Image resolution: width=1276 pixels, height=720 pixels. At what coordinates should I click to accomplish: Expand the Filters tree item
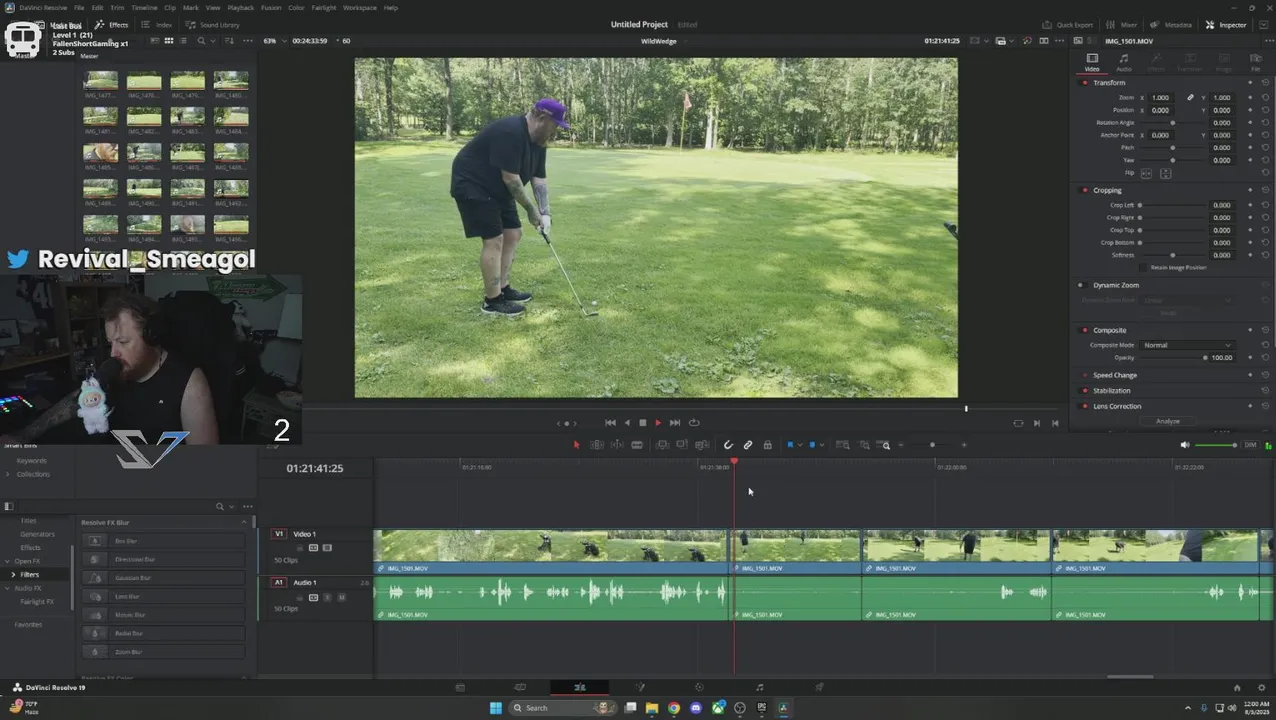point(14,575)
